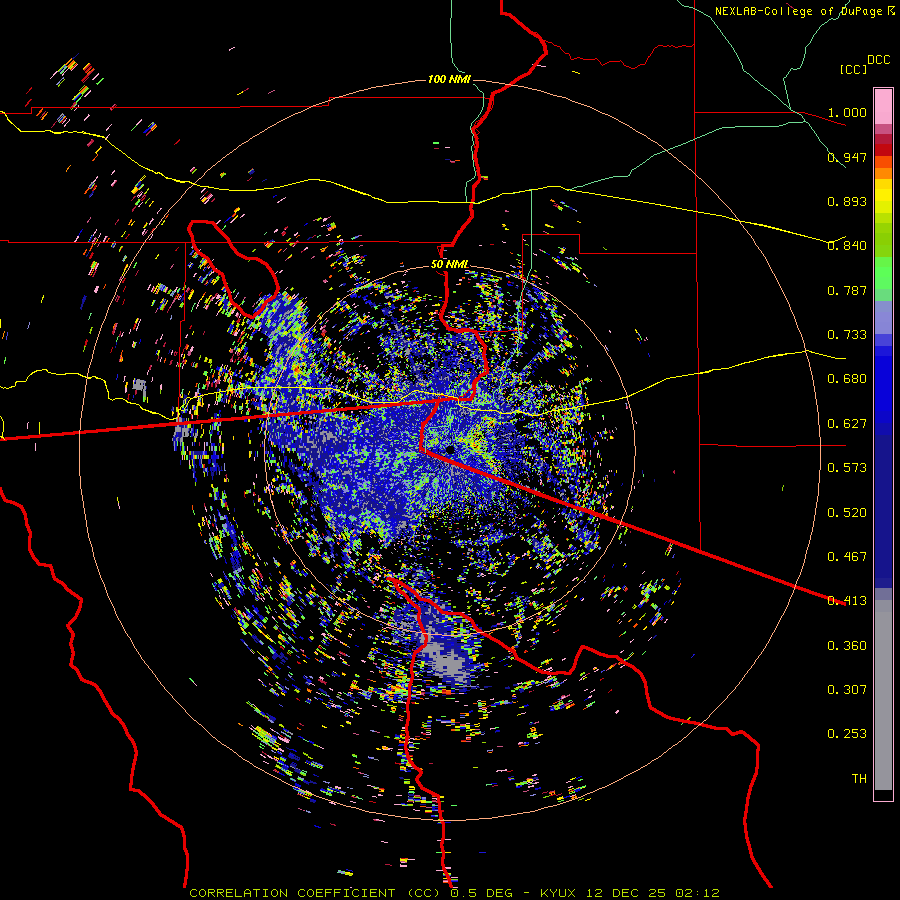Click the 0.520 scale value
This screenshot has height=900, width=900.
pos(847,513)
